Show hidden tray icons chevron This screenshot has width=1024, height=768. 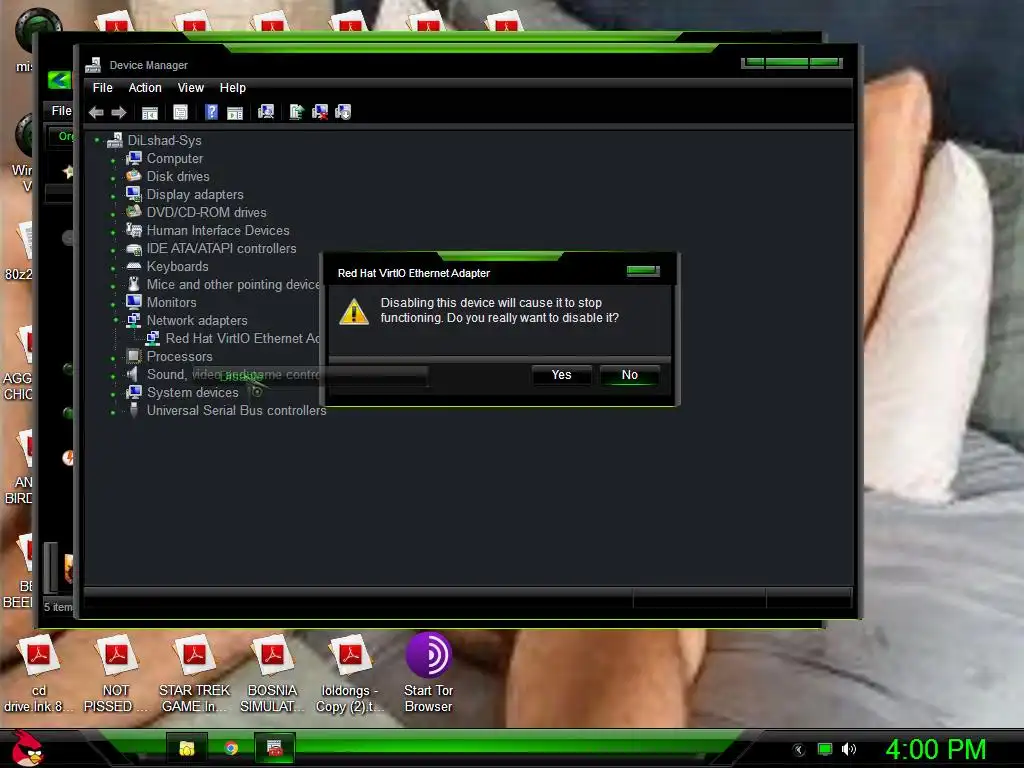798,750
